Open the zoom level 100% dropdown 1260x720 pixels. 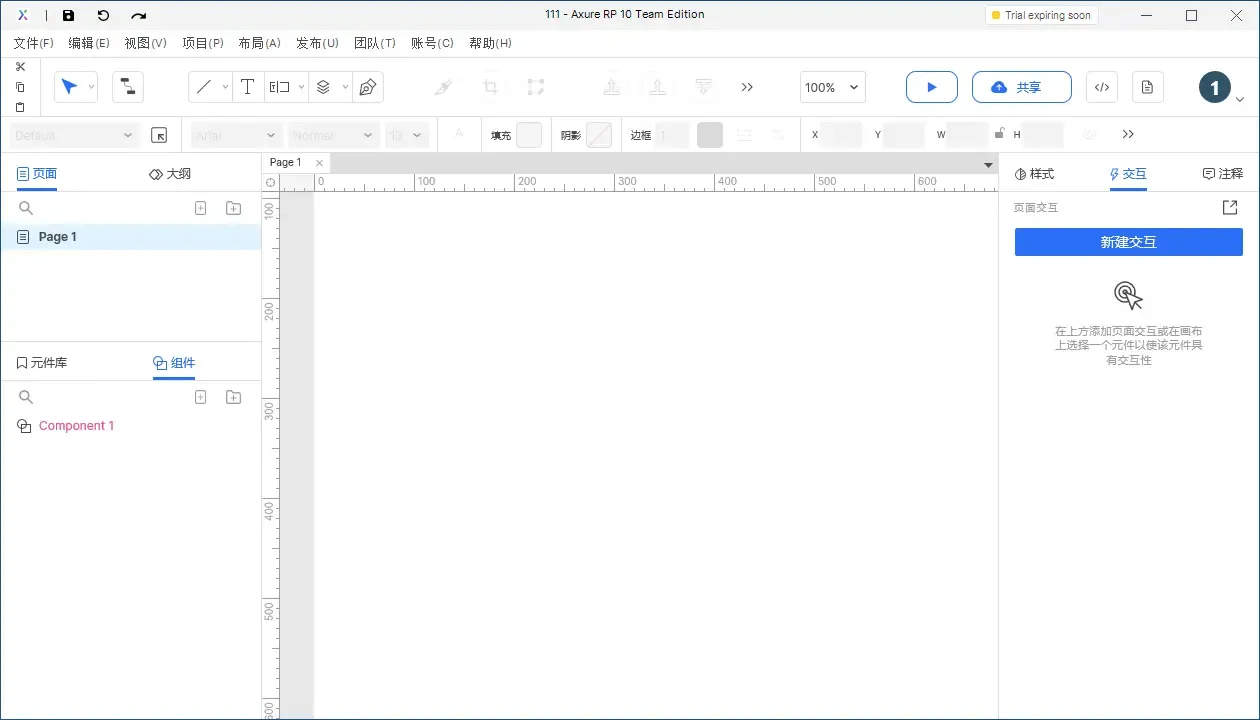pyautogui.click(x=832, y=87)
